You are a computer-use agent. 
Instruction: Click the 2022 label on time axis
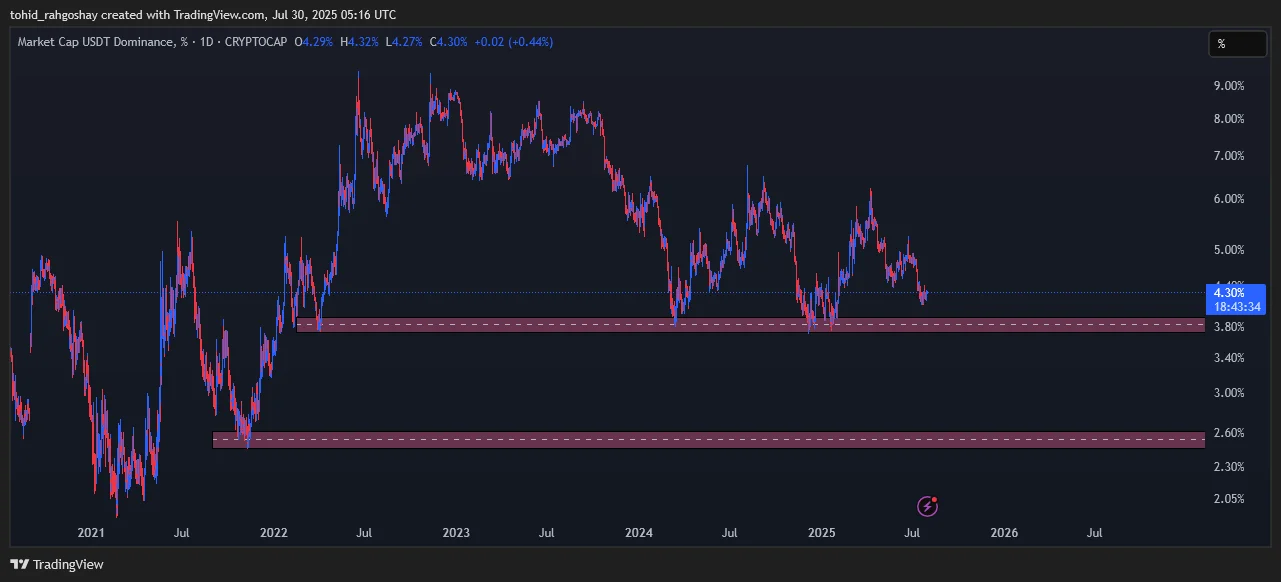pyautogui.click(x=273, y=533)
